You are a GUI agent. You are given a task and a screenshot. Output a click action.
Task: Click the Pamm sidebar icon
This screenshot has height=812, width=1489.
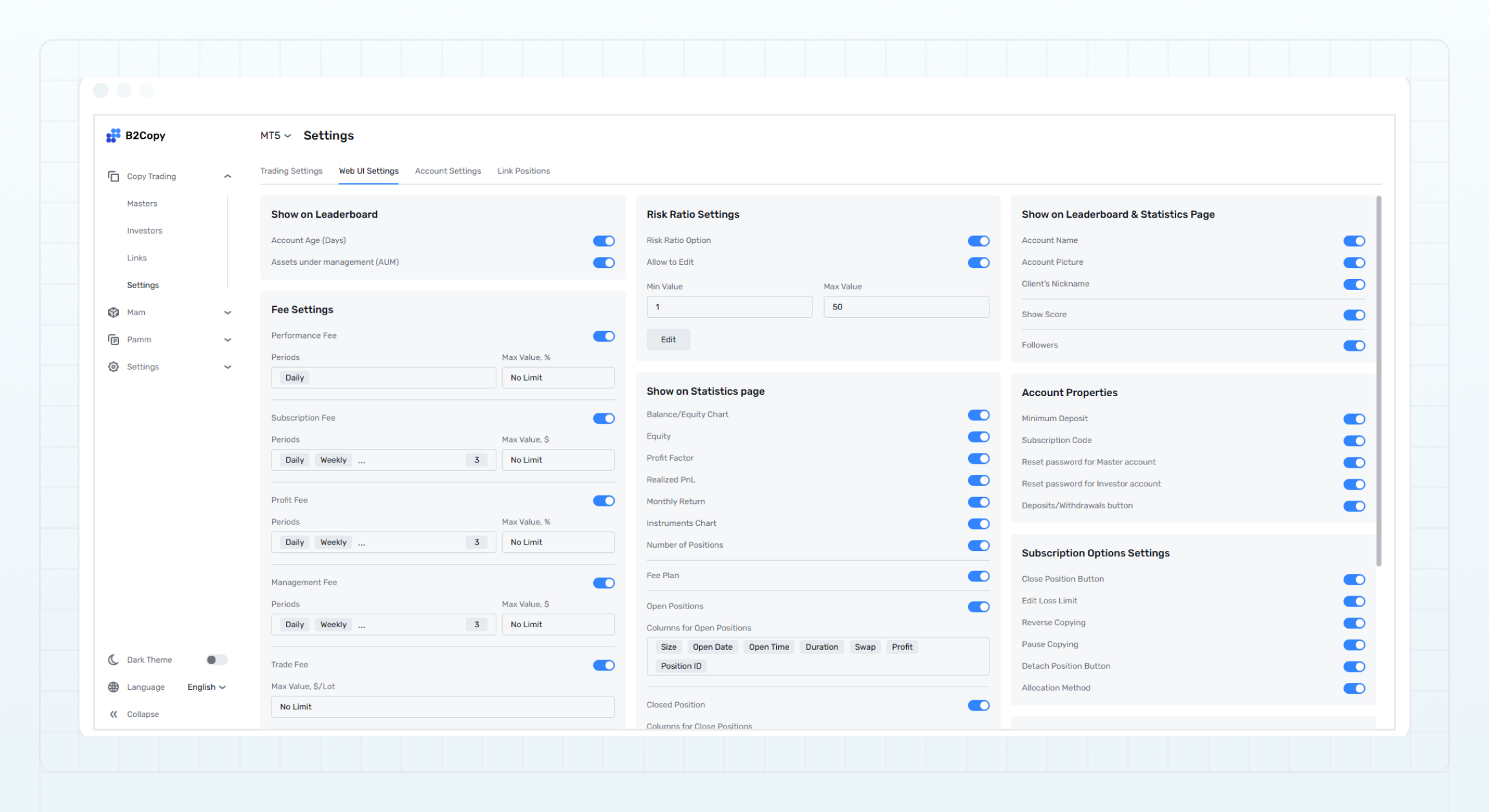114,339
